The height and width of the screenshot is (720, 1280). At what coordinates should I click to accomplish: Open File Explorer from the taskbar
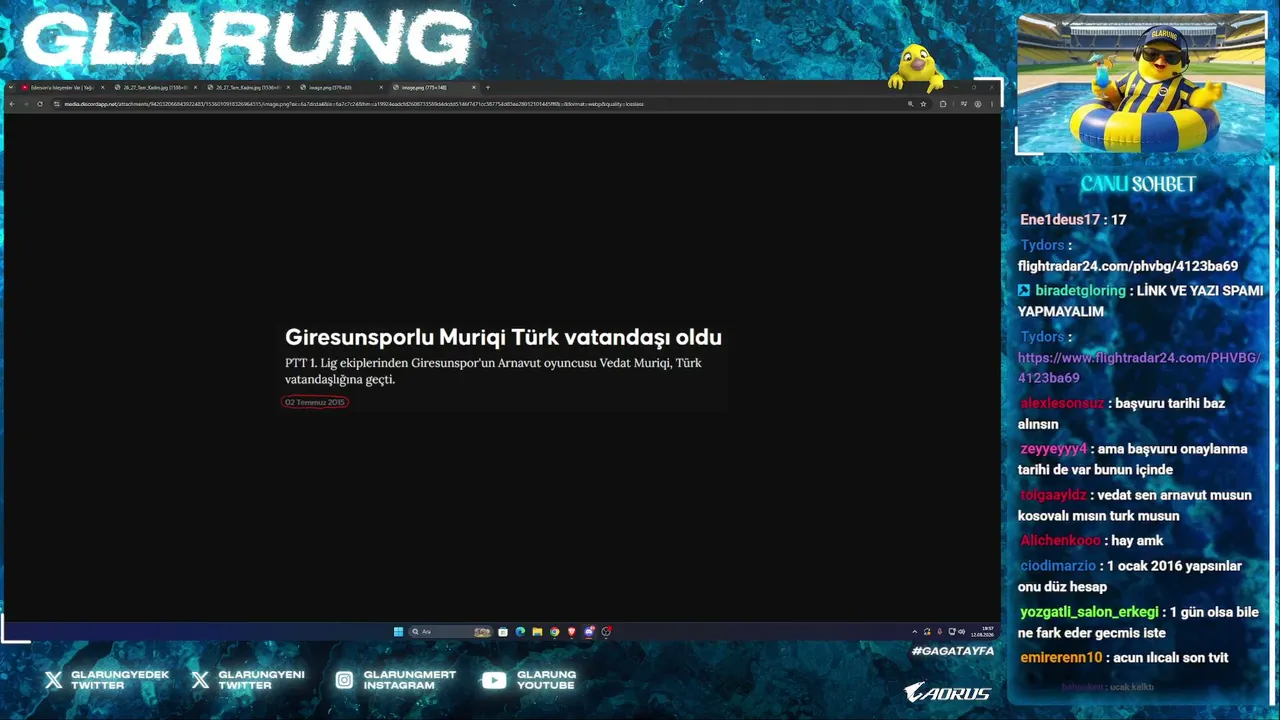537,632
